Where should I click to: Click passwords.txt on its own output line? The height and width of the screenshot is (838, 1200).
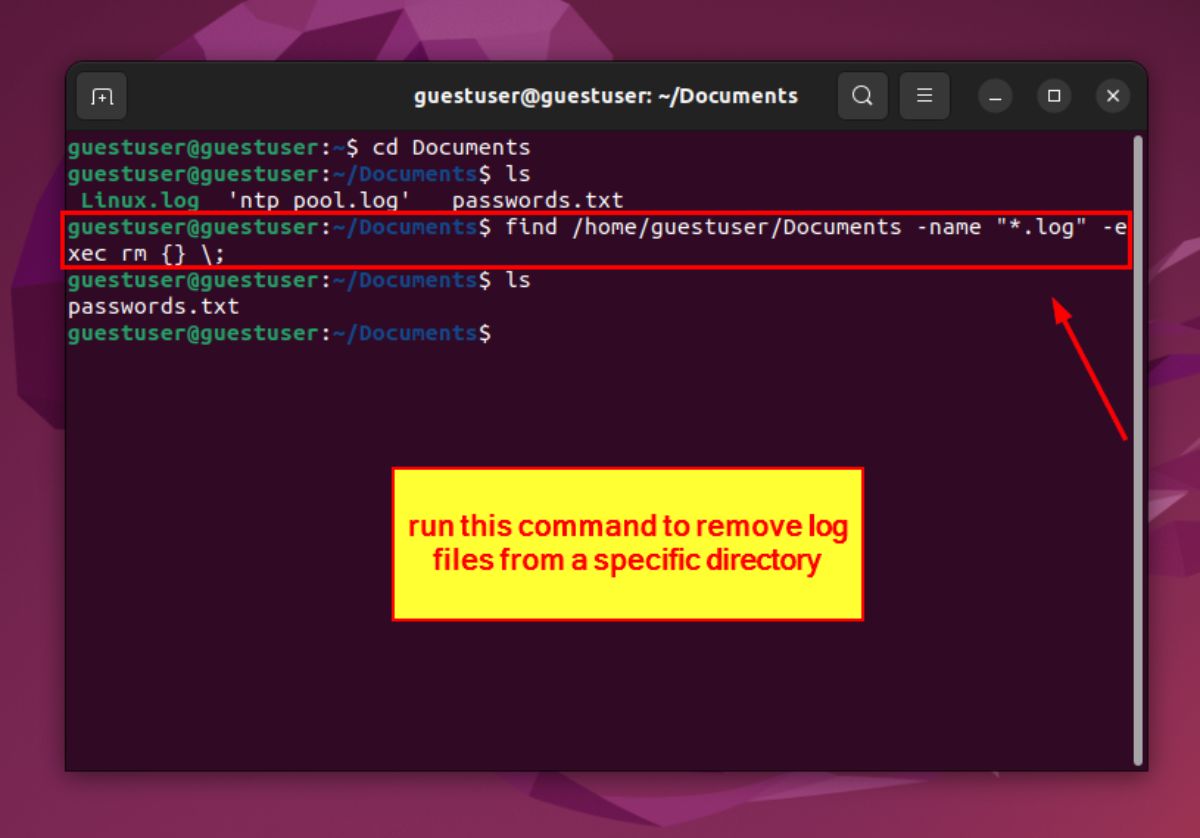click(154, 306)
